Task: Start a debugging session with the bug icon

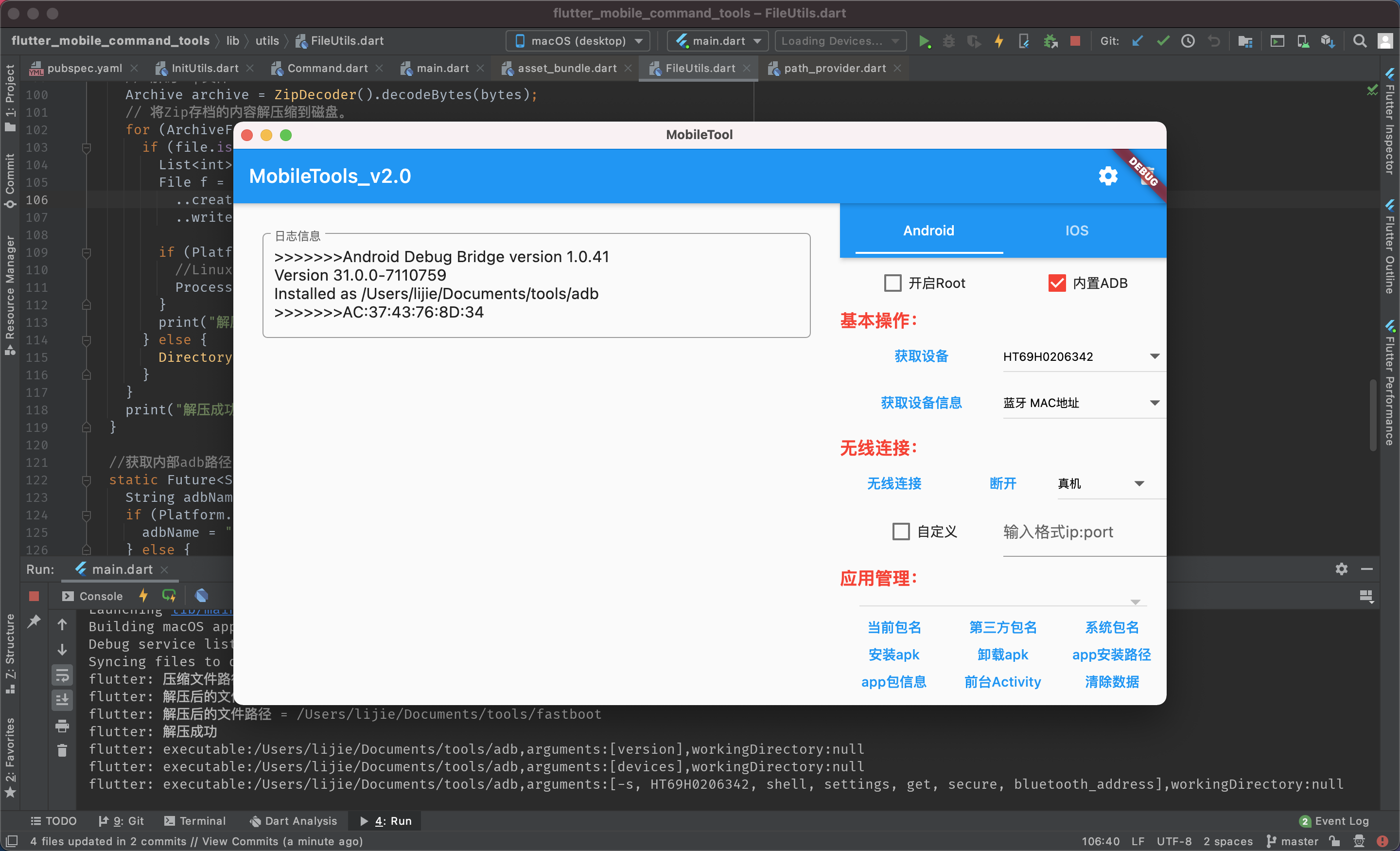Action: point(948,41)
